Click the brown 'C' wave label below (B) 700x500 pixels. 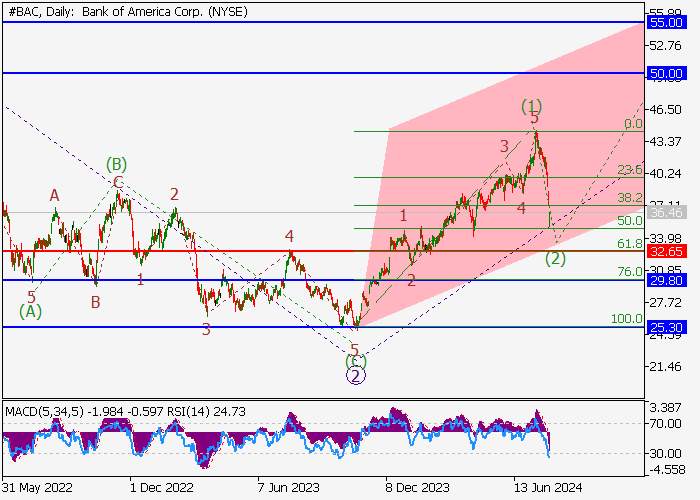tap(118, 182)
